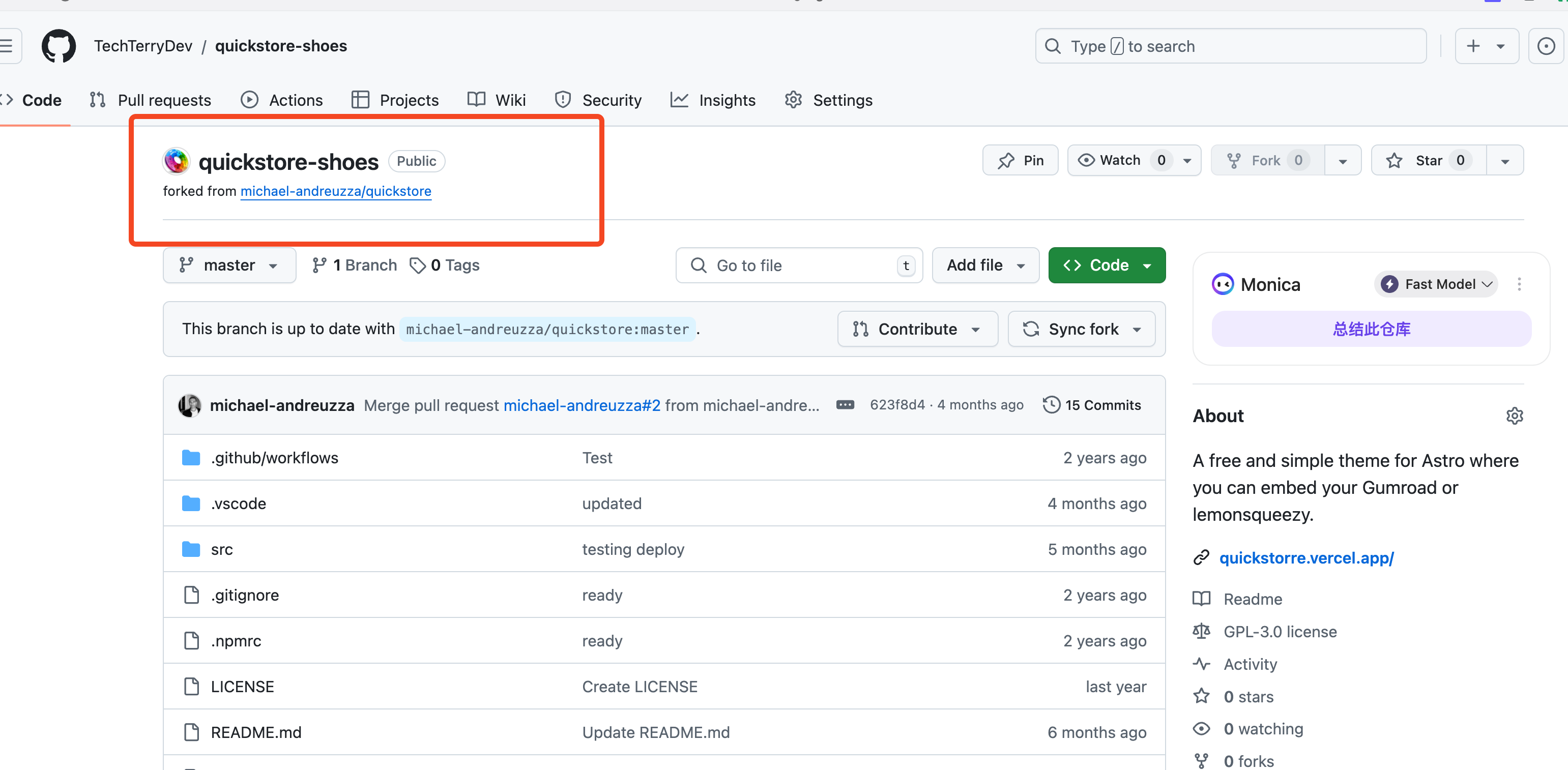This screenshot has height=770, width=1568.
Task: Open the commit author's avatar
Action: click(x=190, y=405)
